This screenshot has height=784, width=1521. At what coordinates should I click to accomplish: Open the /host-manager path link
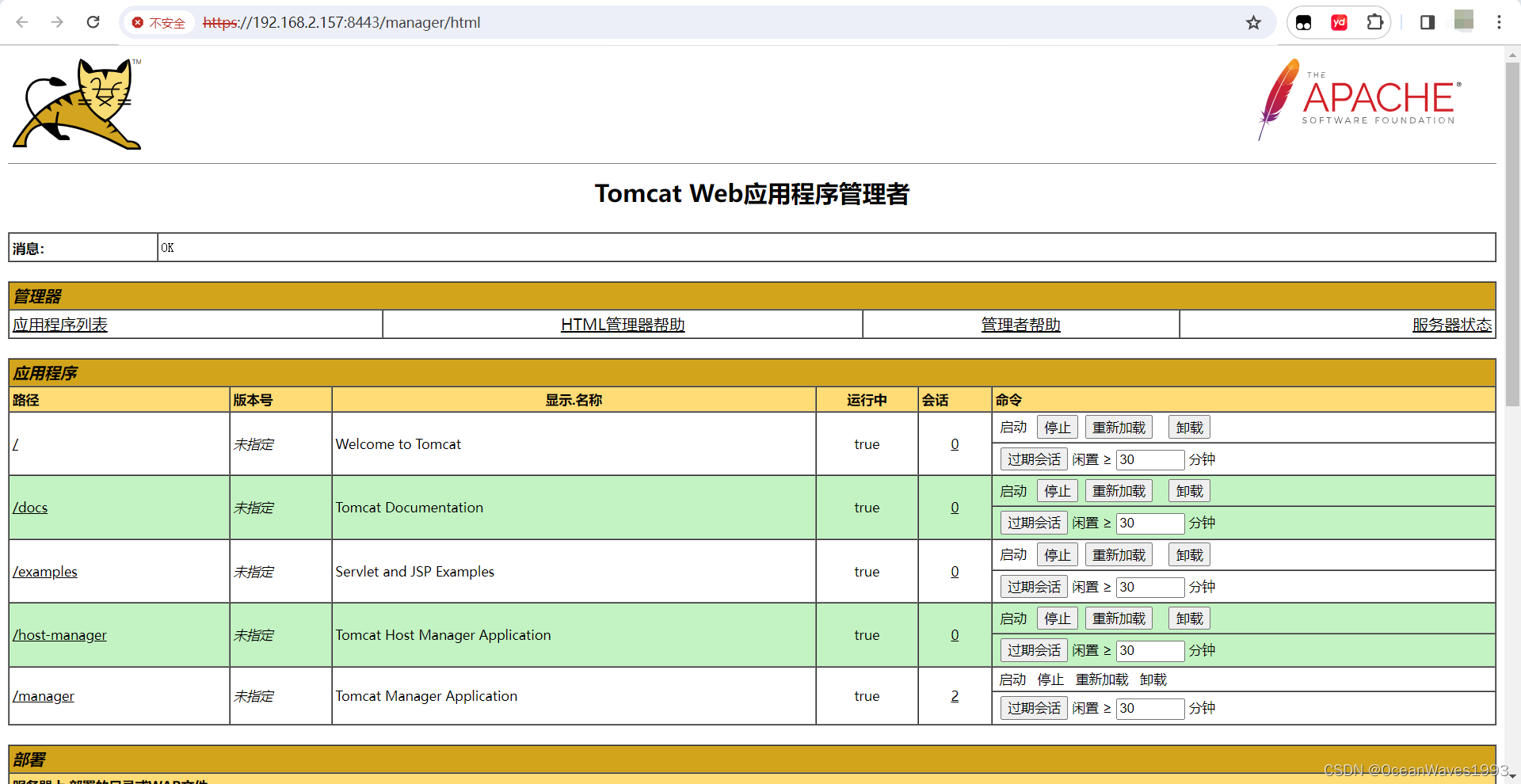[59, 635]
